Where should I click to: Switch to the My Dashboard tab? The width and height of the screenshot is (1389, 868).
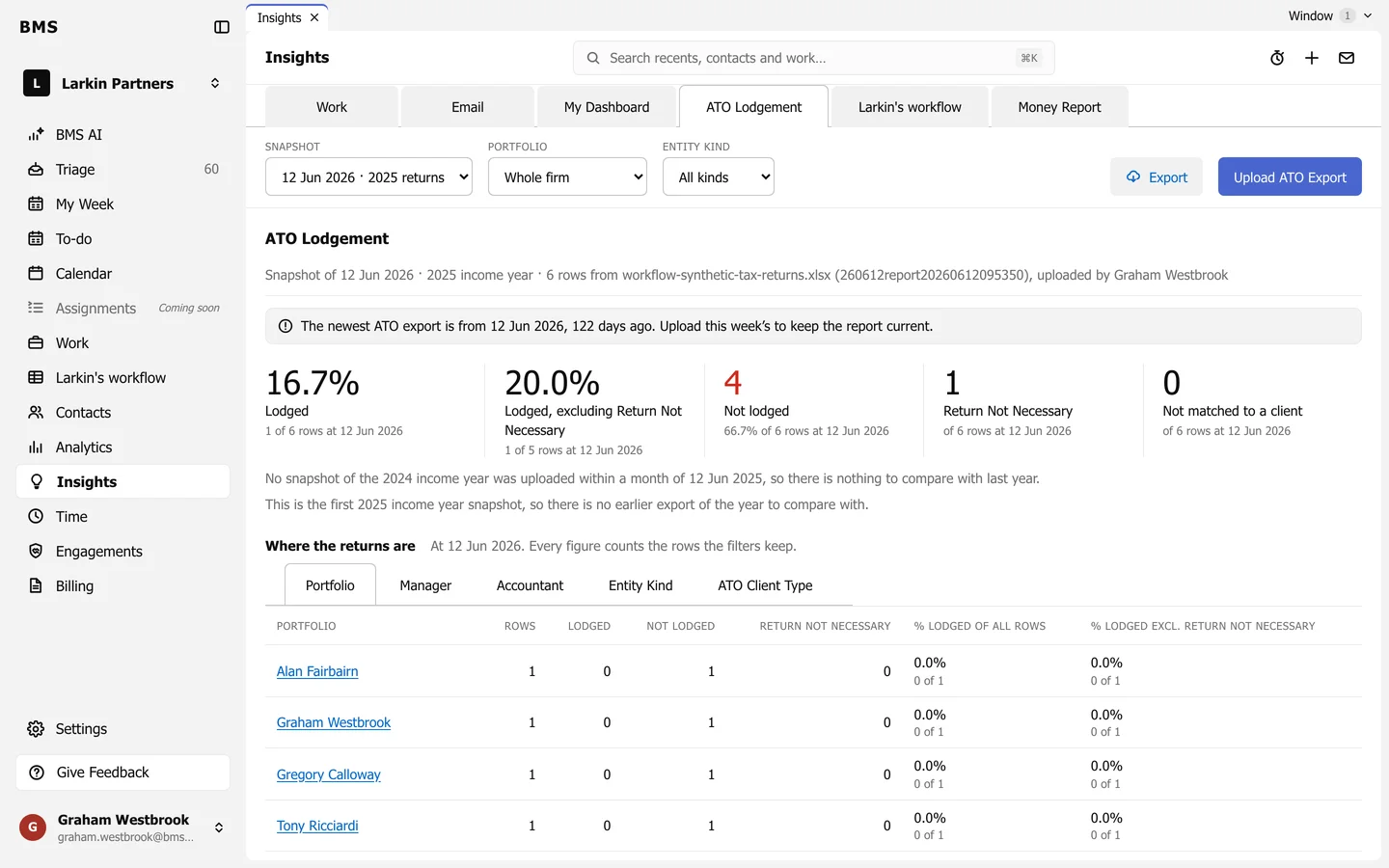[x=607, y=107]
